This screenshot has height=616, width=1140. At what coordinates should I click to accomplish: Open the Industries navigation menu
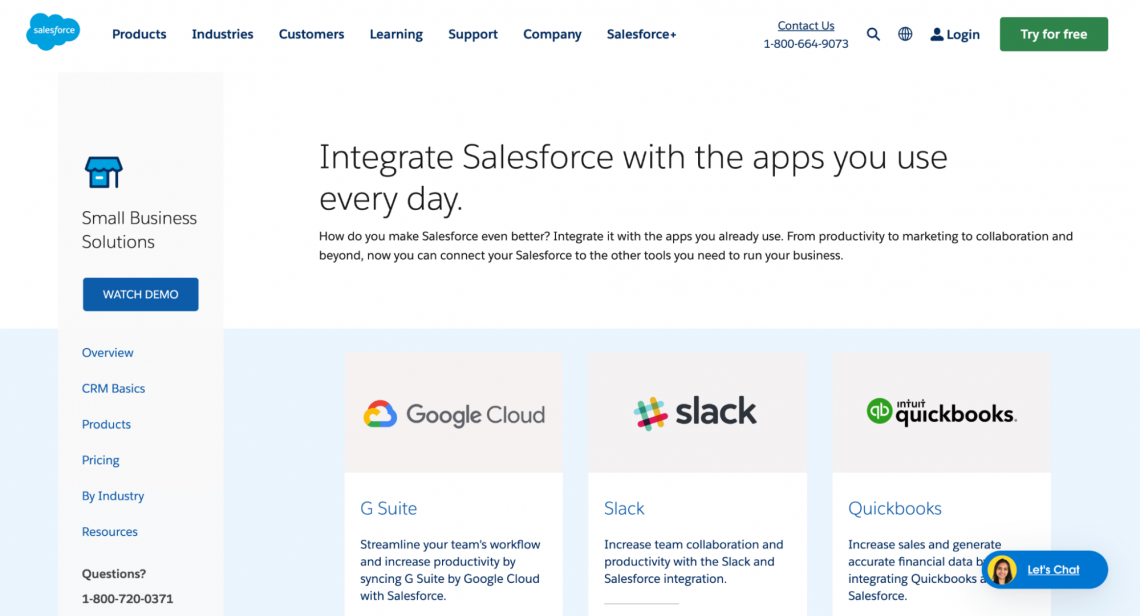[222, 34]
